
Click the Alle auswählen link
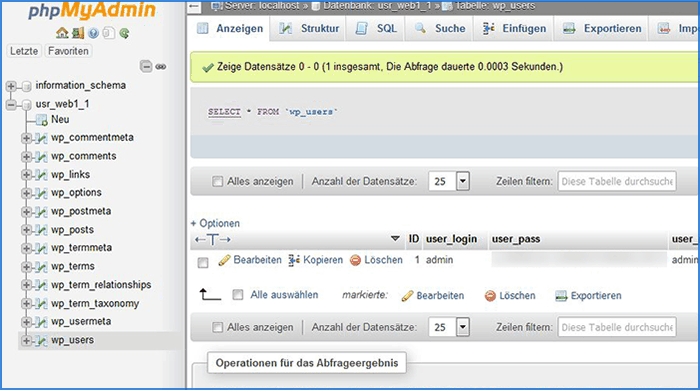click(x=284, y=295)
